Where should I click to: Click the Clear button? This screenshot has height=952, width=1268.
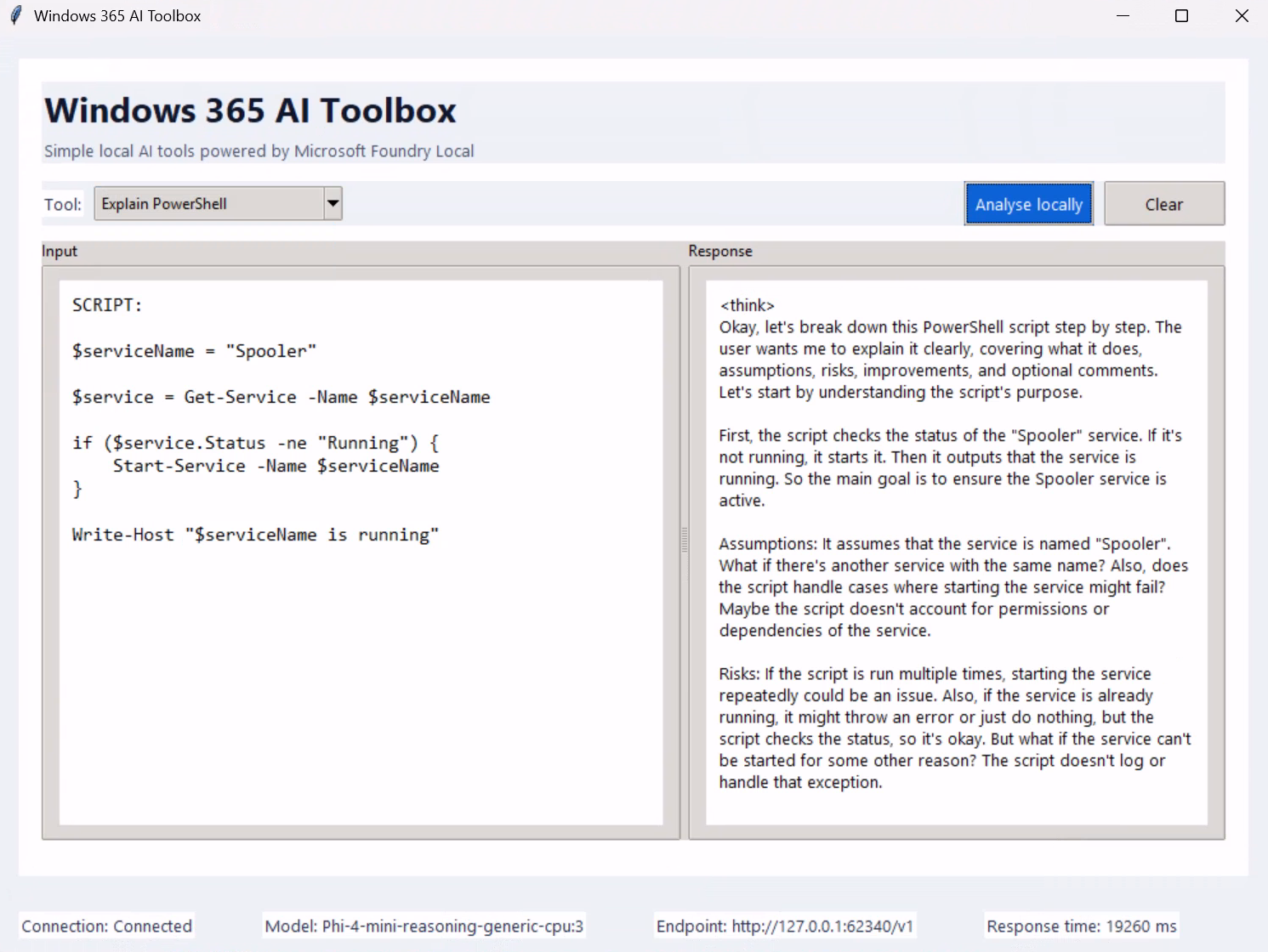1164,204
